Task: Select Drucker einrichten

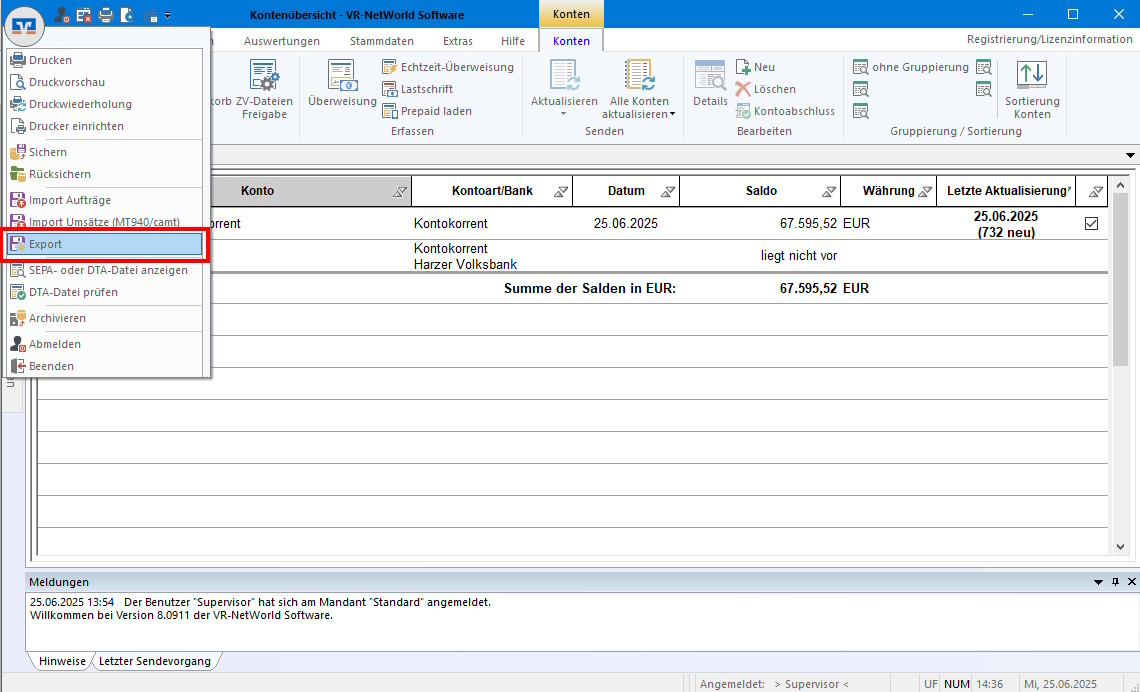Action: click(x=105, y=126)
